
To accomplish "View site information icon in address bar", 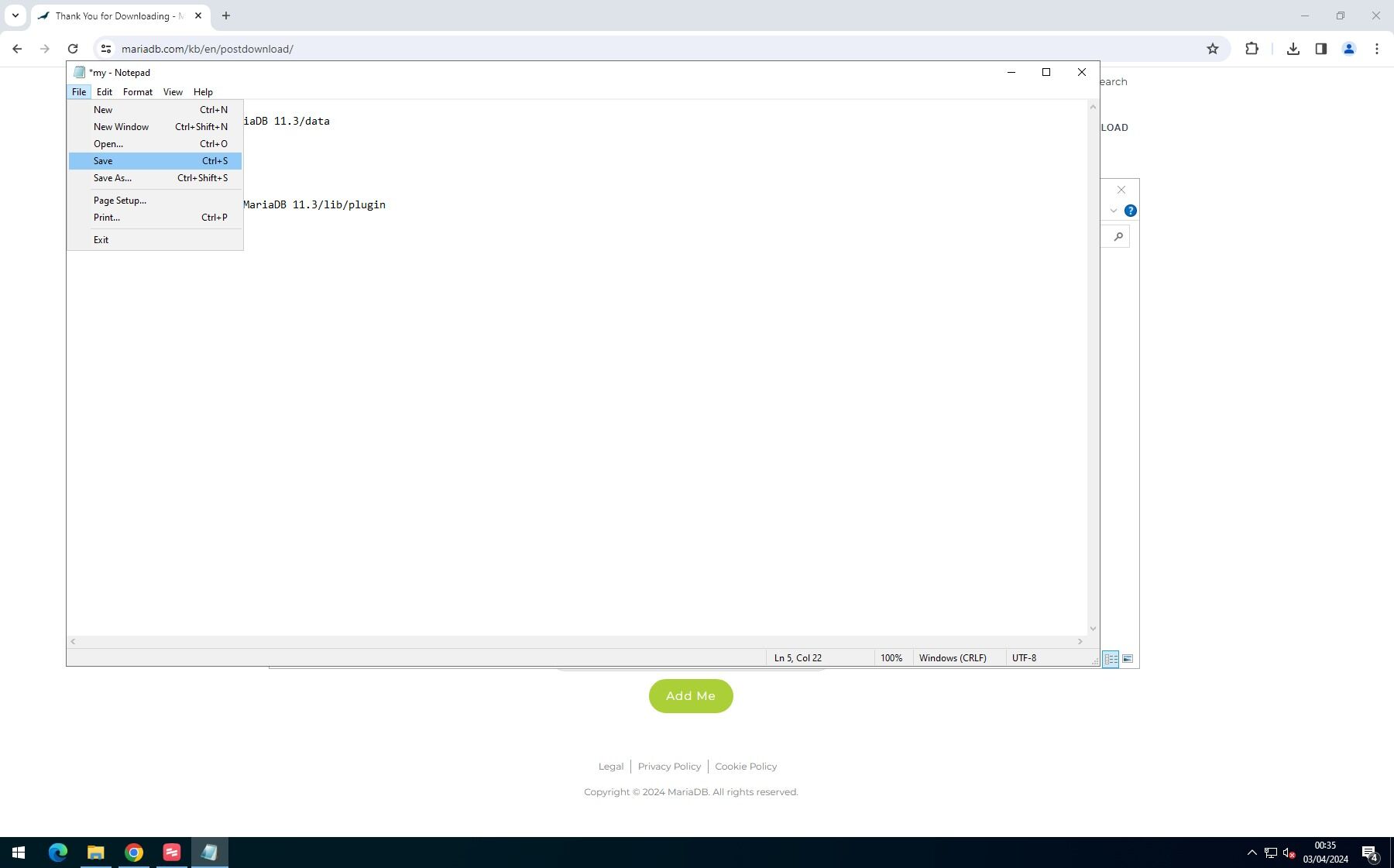I will coord(106,49).
